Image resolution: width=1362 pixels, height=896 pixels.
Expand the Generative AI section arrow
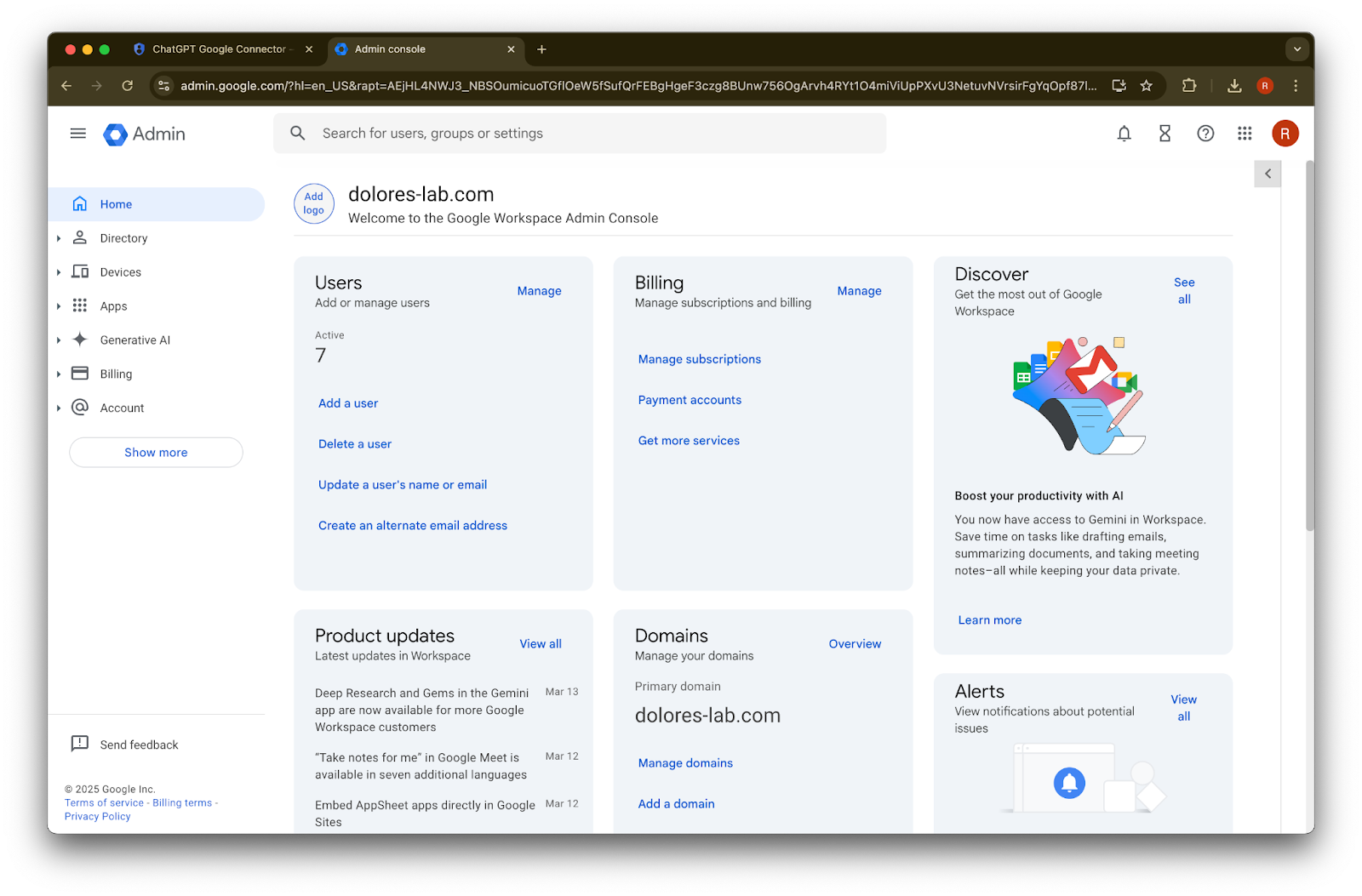[59, 340]
